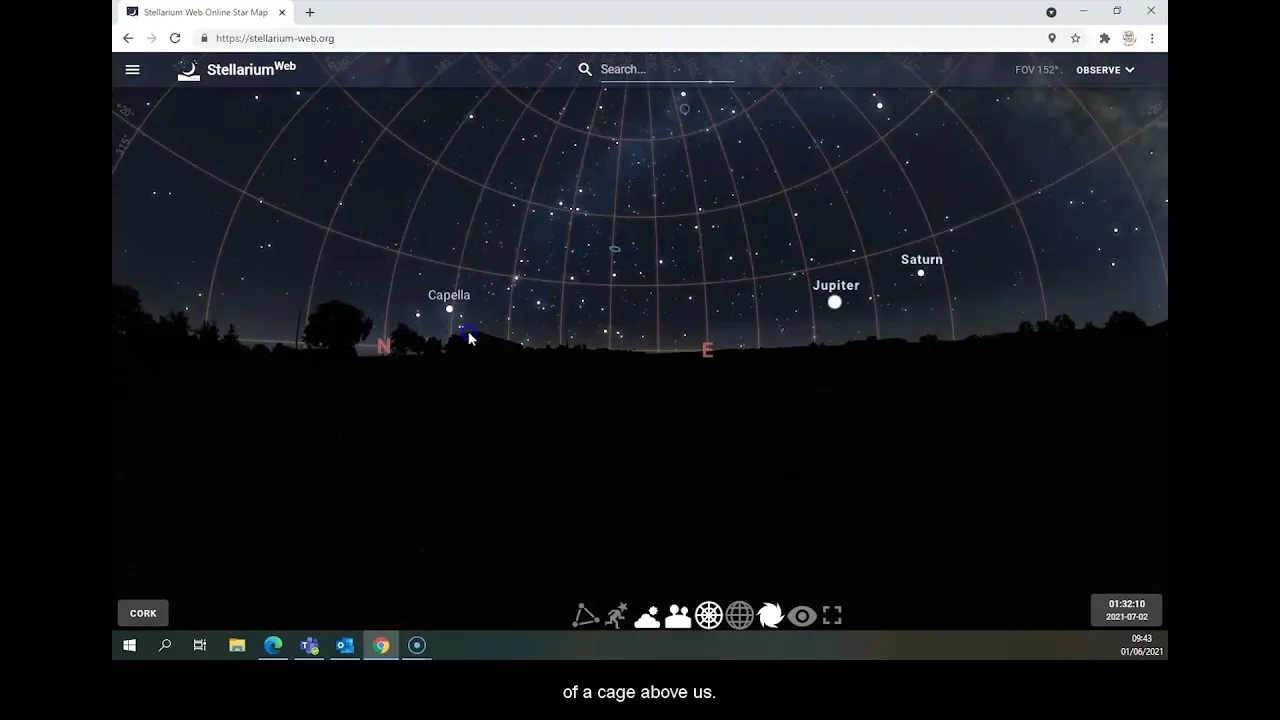Open Outlook from taskbar
The image size is (1280, 720).
[345, 646]
